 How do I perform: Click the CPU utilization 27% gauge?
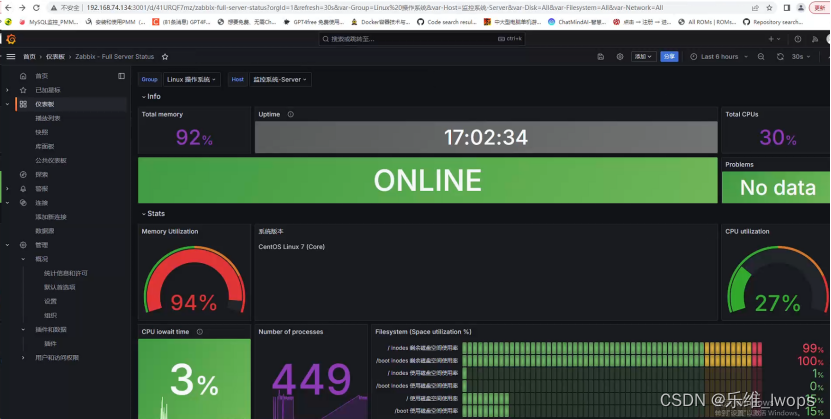[776, 278]
